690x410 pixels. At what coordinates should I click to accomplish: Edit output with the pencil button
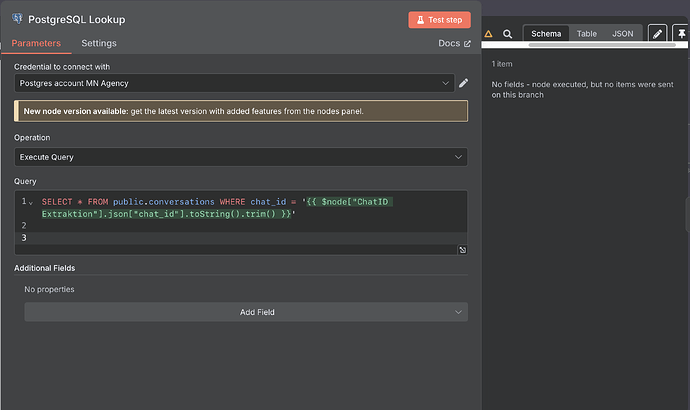point(657,33)
